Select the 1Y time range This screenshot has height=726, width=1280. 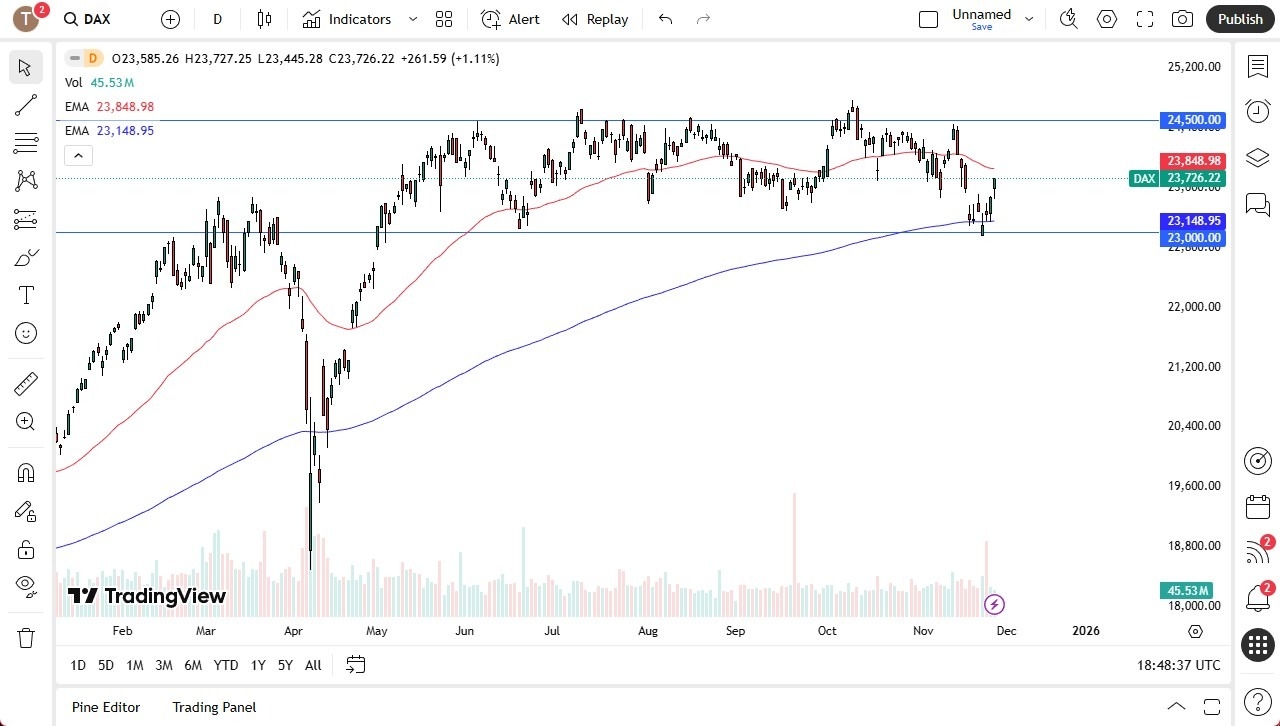click(x=257, y=665)
